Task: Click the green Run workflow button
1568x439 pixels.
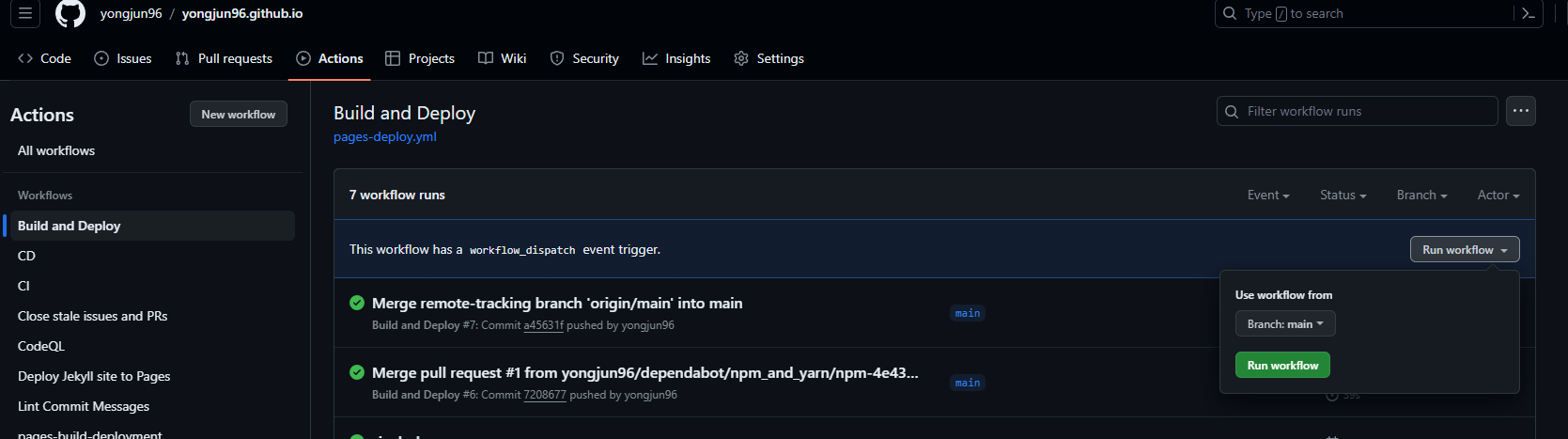Action: point(1282,365)
